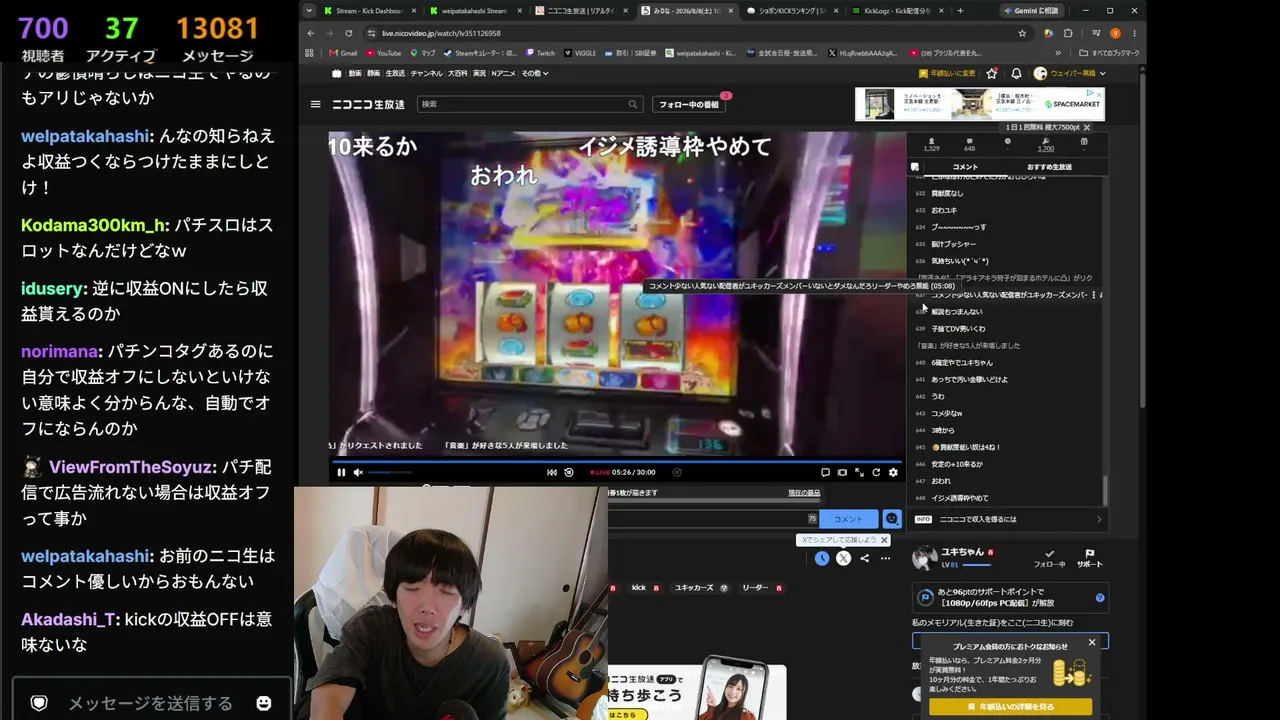The image size is (1280, 720).
Task: Toggle the フォロー中 follow button
Action: (1049, 558)
